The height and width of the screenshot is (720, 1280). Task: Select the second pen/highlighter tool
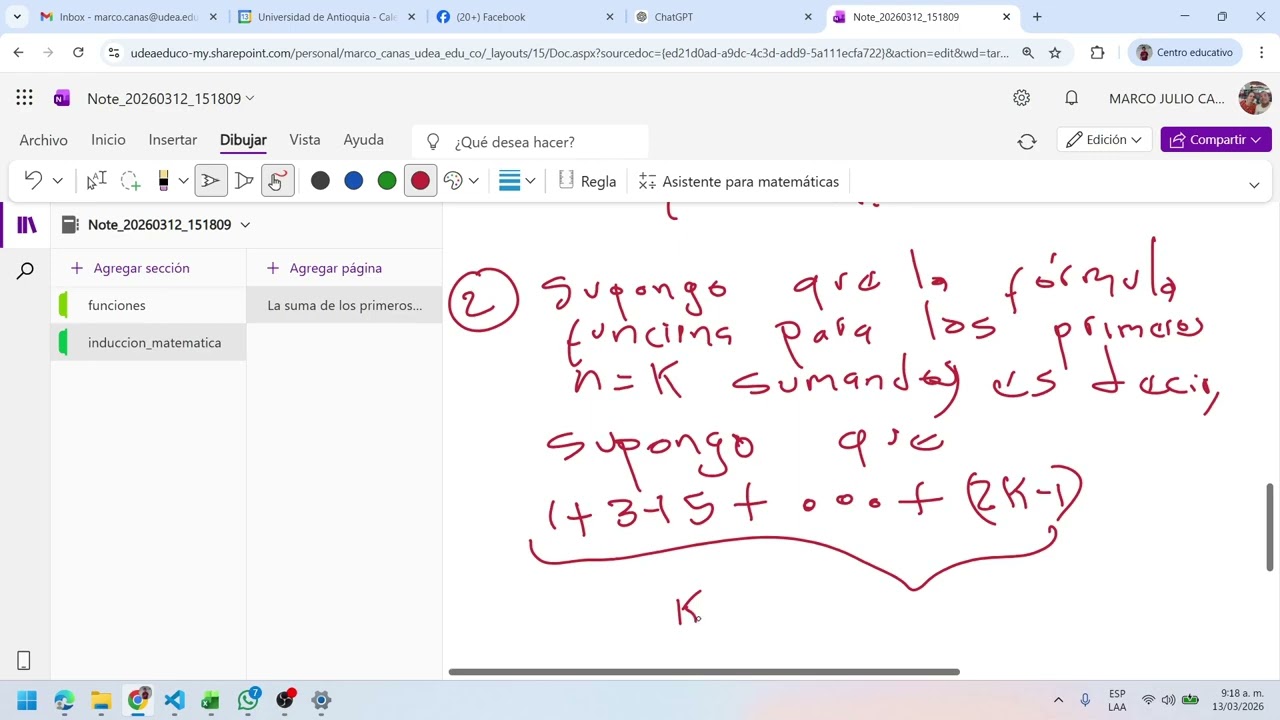pyautogui.click(x=244, y=181)
